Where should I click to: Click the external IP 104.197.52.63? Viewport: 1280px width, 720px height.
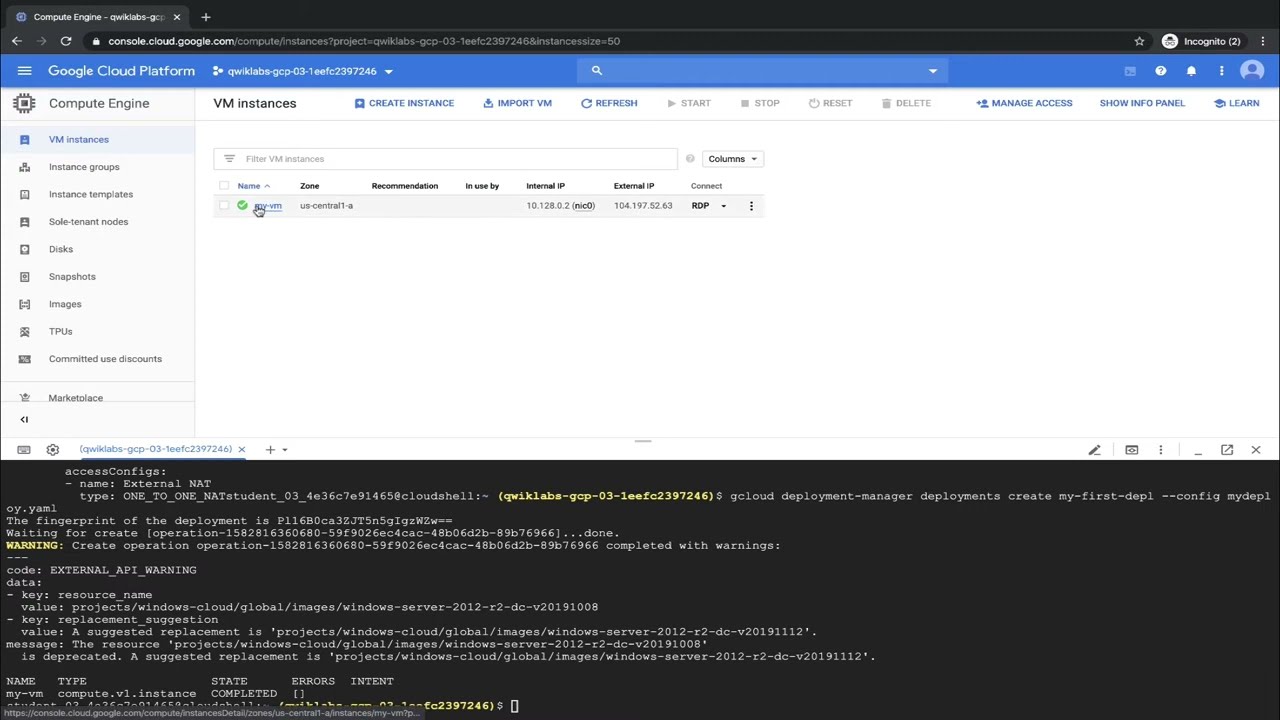pyautogui.click(x=643, y=206)
